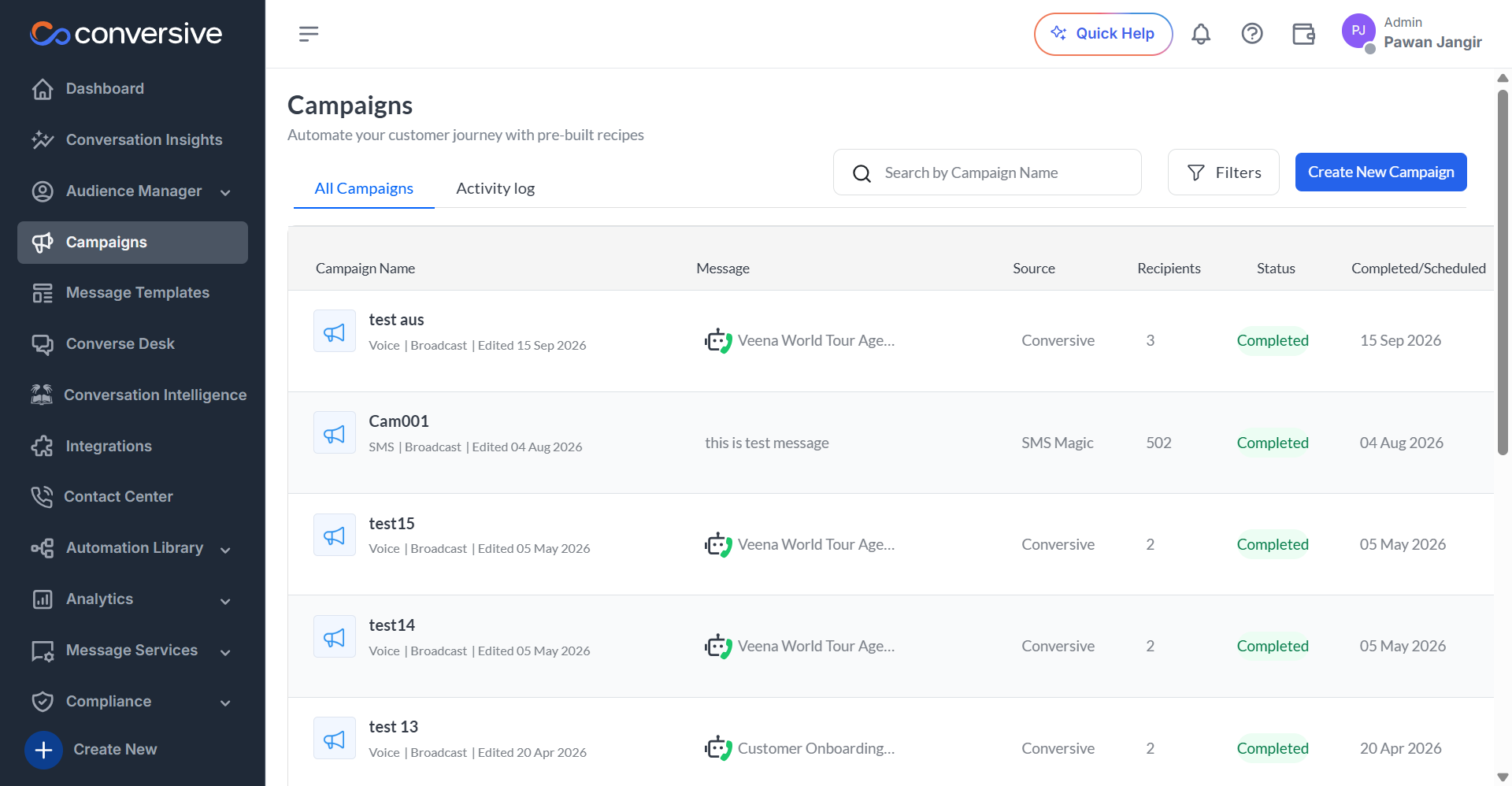Click the blue plus Create New icon
The width and height of the screenshot is (1512, 786).
[43, 750]
